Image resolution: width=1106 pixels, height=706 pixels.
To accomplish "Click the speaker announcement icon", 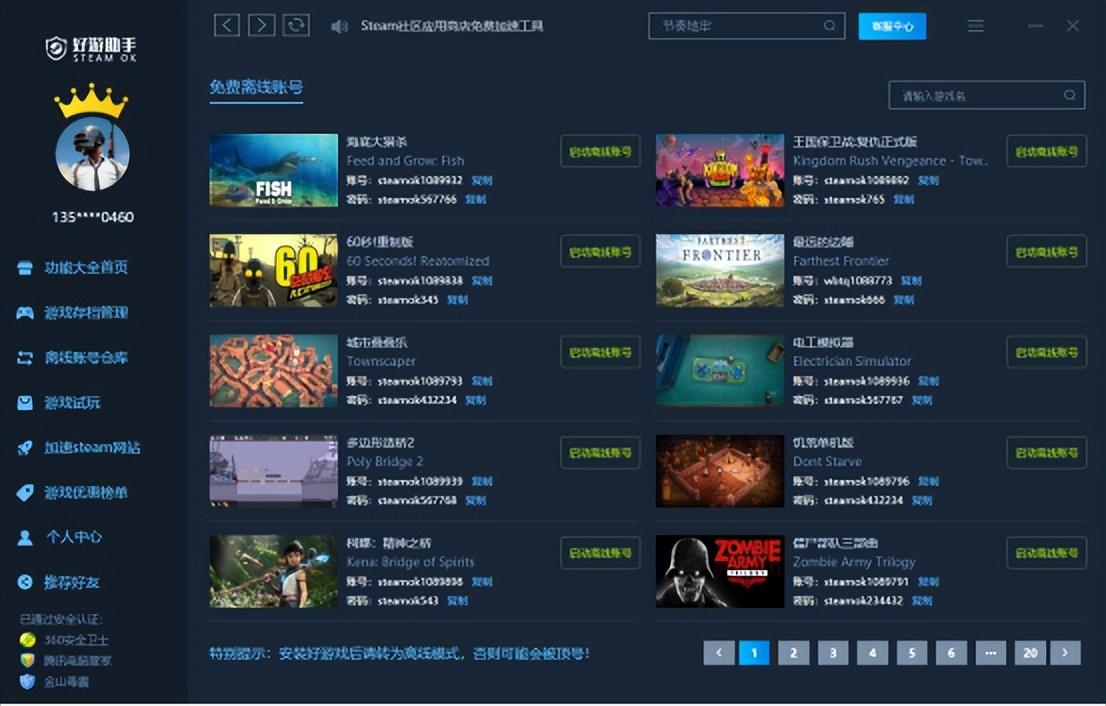I will (x=339, y=26).
